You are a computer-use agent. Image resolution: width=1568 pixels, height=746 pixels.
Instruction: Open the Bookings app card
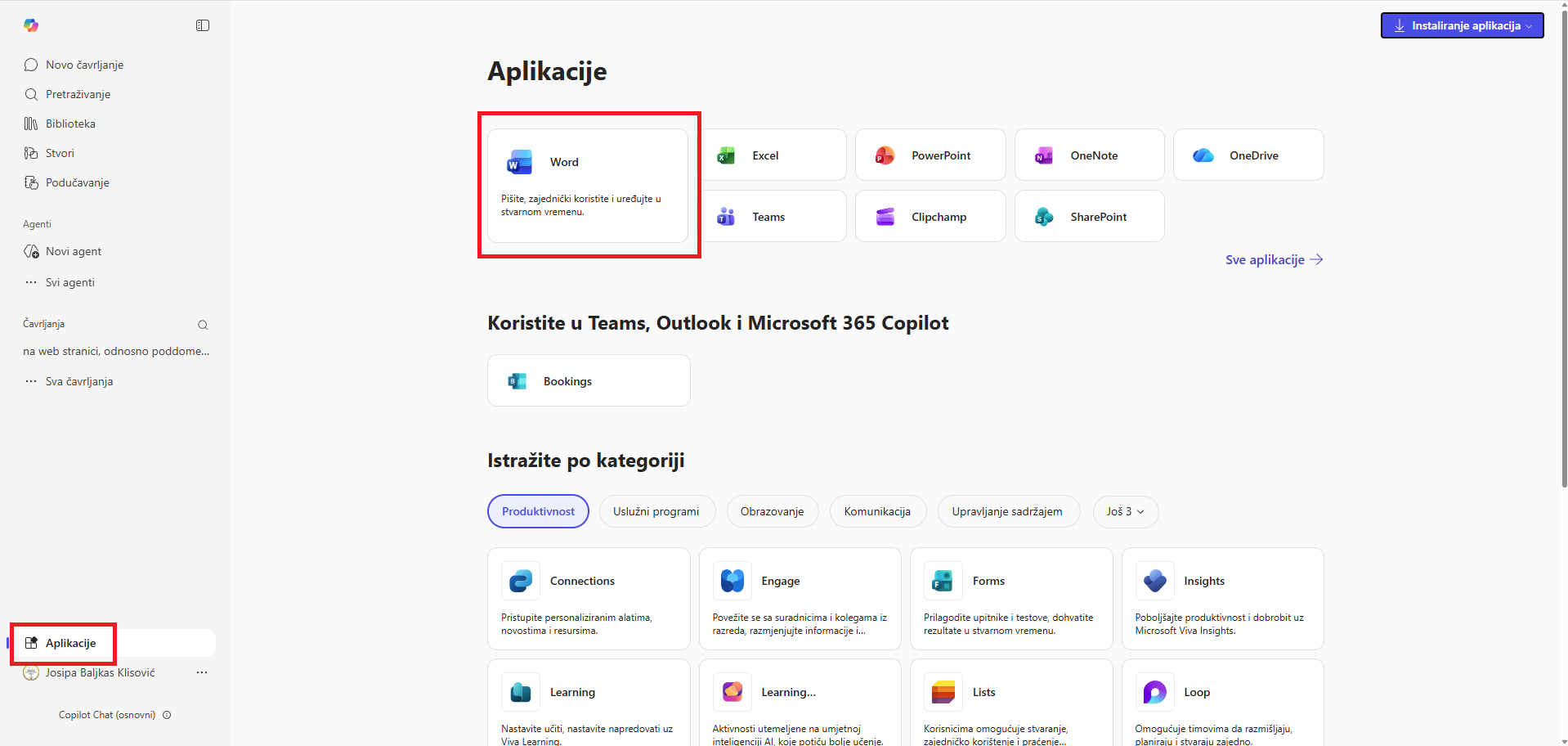589,381
